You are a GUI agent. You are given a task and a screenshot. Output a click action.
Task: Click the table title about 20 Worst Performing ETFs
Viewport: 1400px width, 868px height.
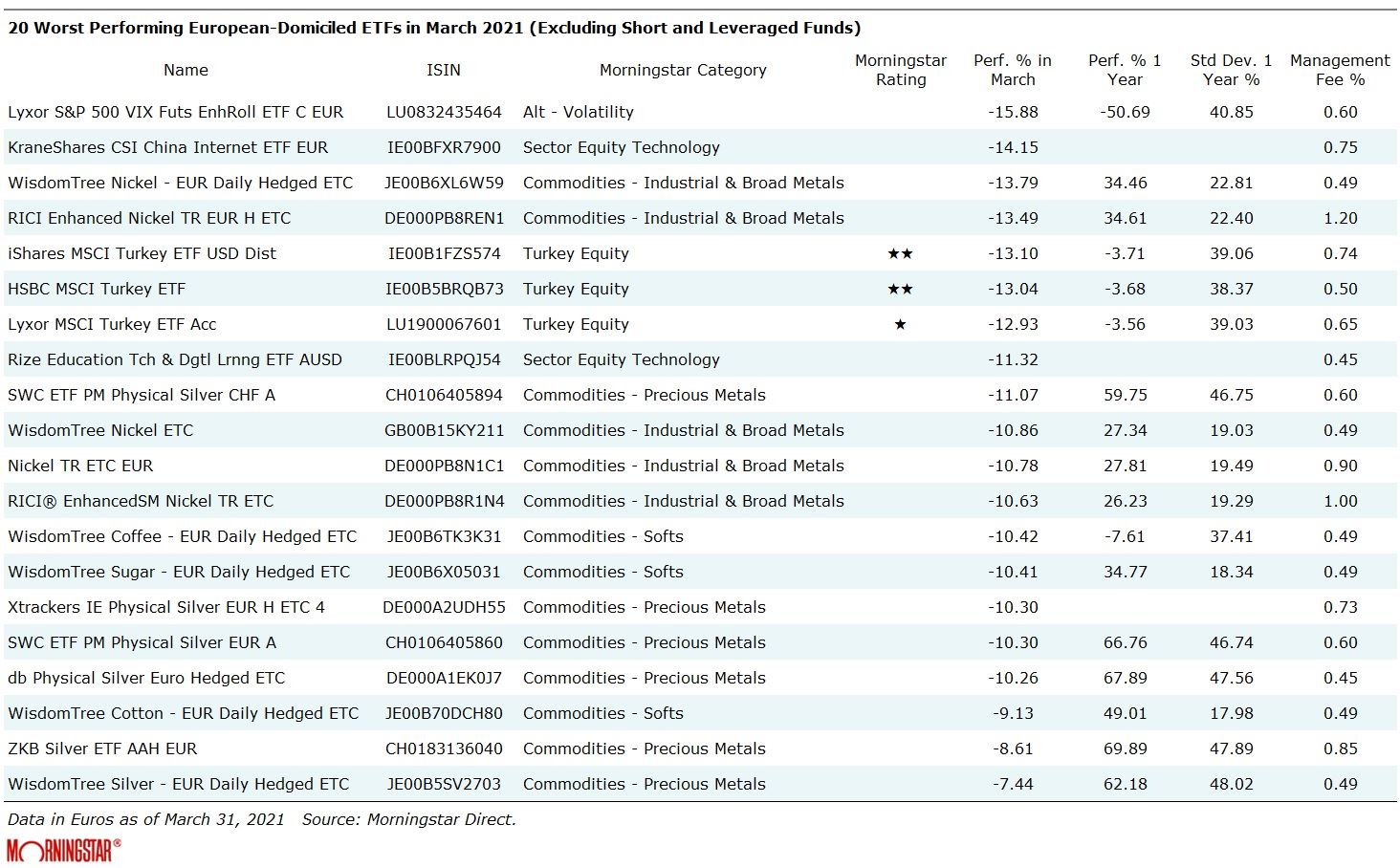[433, 28]
